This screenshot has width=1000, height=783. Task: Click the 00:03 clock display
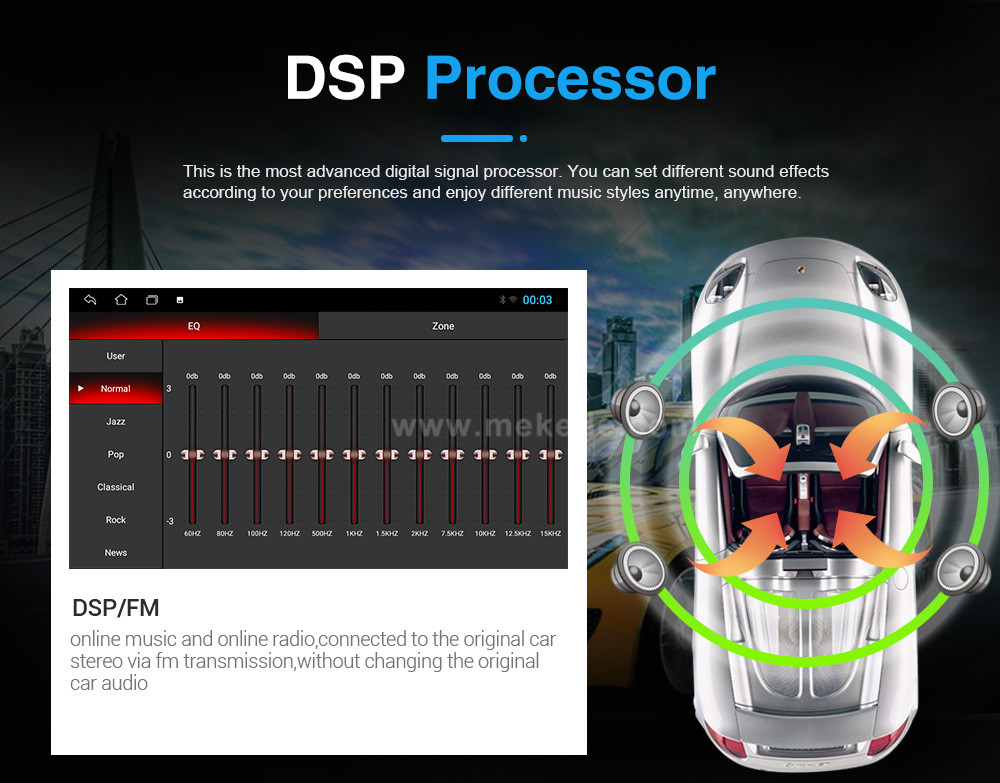(x=538, y=300)
